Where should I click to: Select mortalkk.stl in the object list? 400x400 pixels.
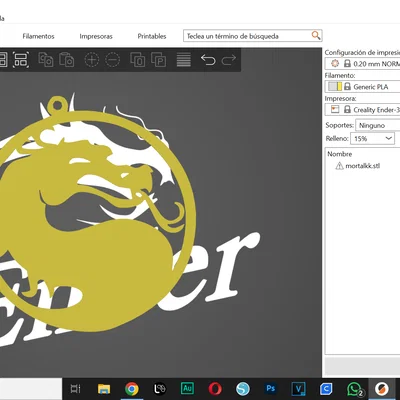pos(363,166)
